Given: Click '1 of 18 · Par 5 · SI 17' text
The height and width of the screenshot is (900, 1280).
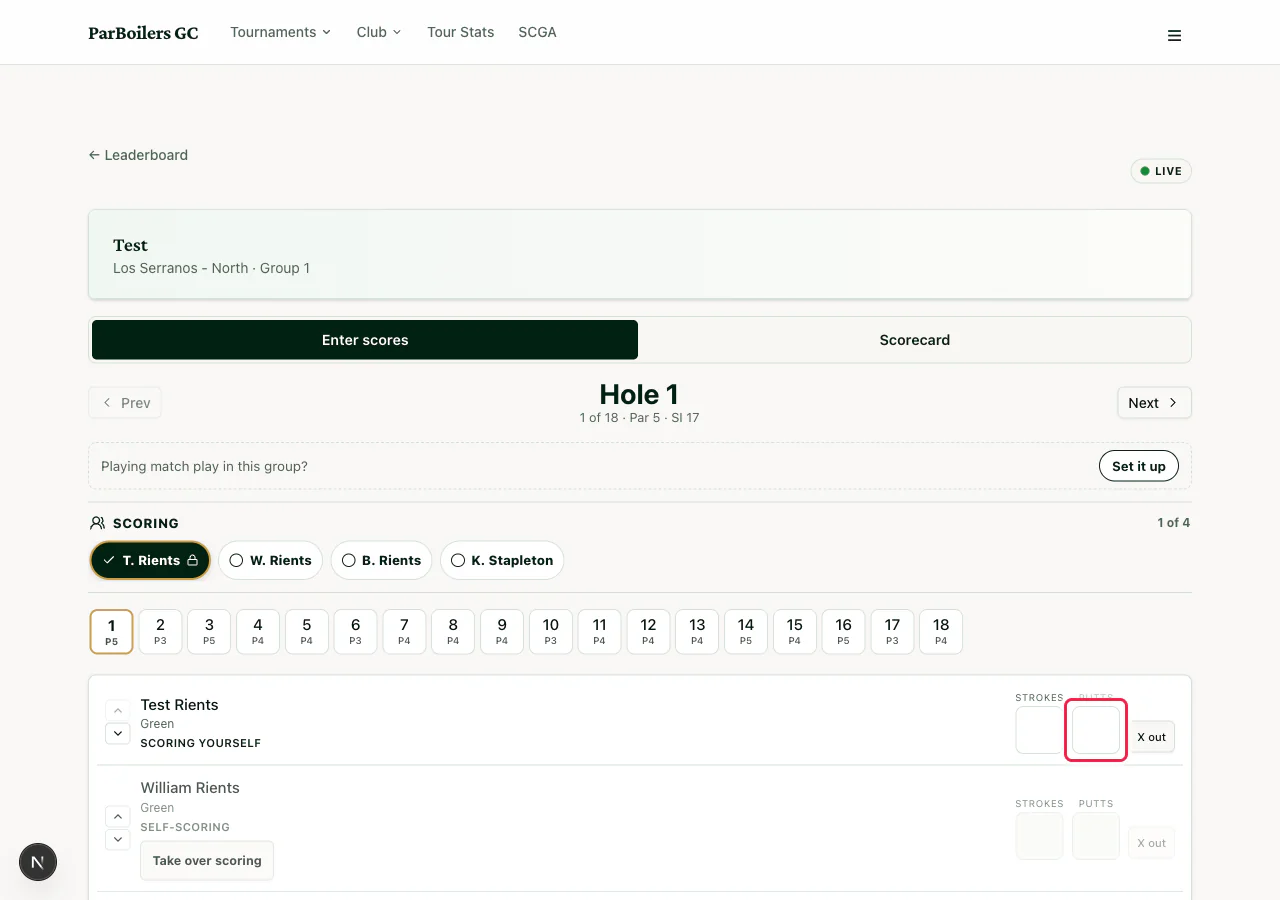Looking at the screenshot, I should tap(639, 418).
